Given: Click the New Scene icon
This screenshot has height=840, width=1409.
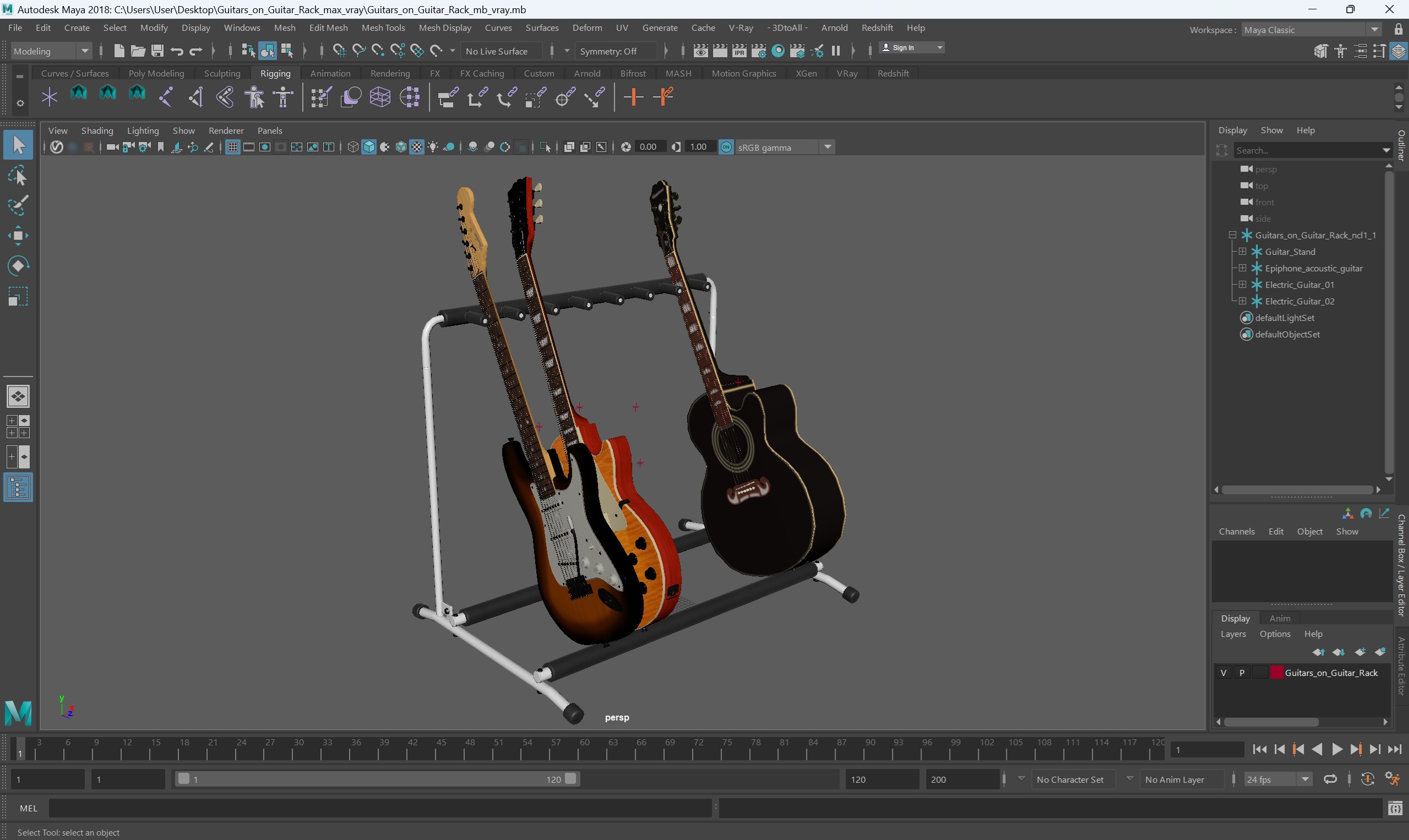Looking at the screenshot, I should 119,51.
